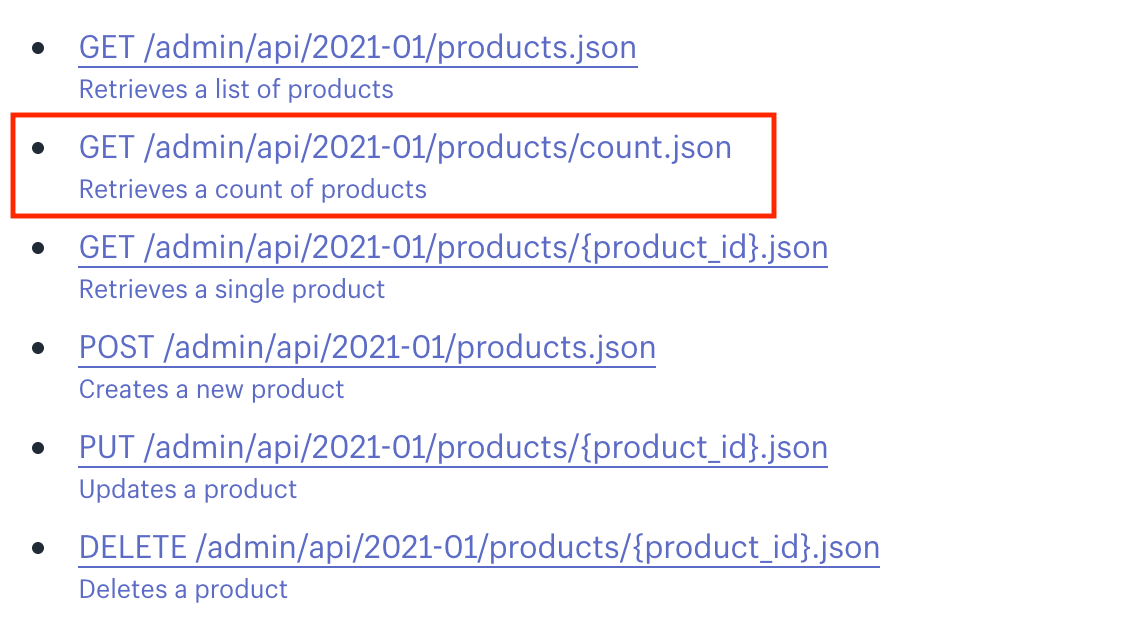Image resolution: width=1148 pixels, height=642 pixels.
Task: Select the 'Deletes a product' description
Action: click(183, 589)
